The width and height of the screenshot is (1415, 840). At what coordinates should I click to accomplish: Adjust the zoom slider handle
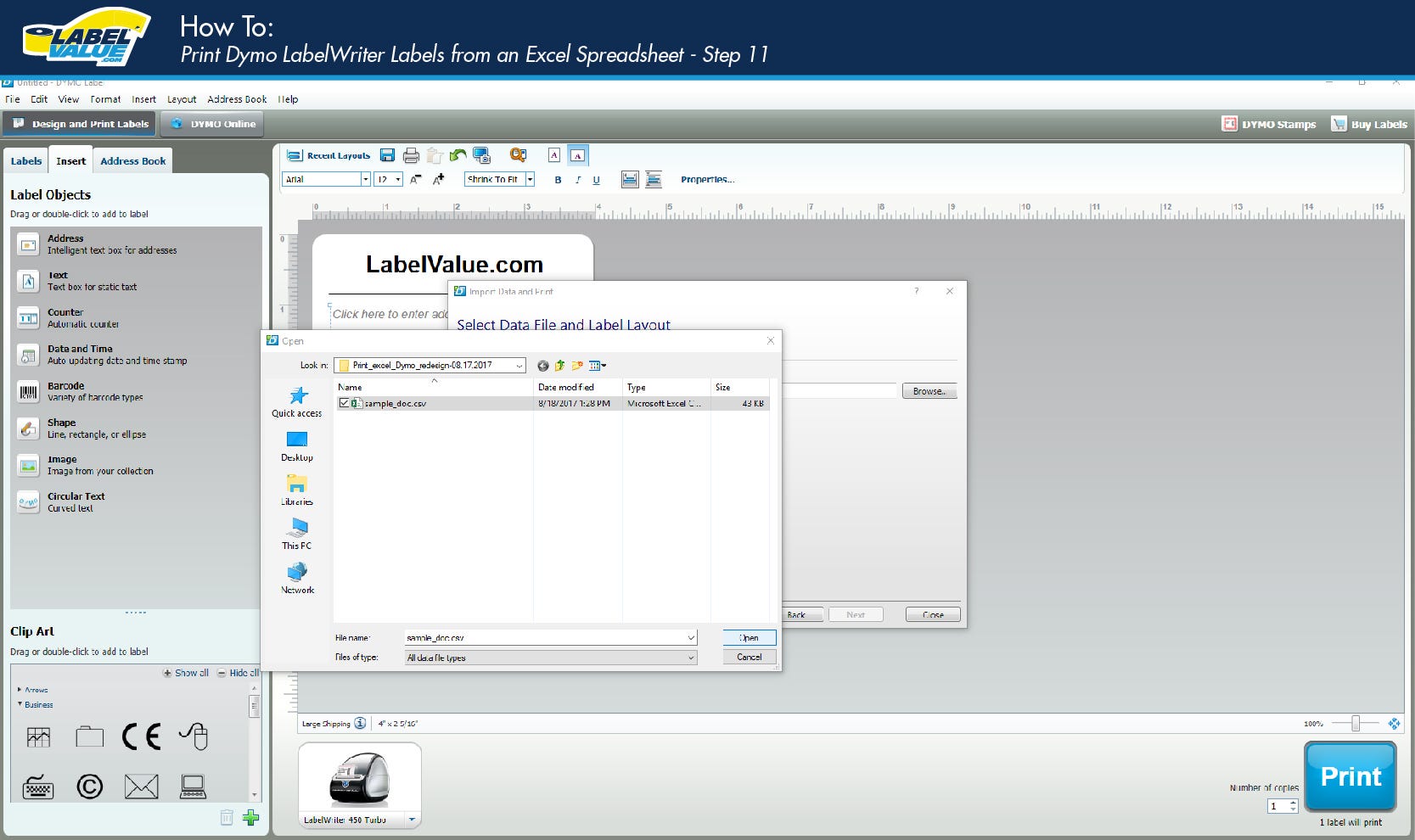[1356, 723]
